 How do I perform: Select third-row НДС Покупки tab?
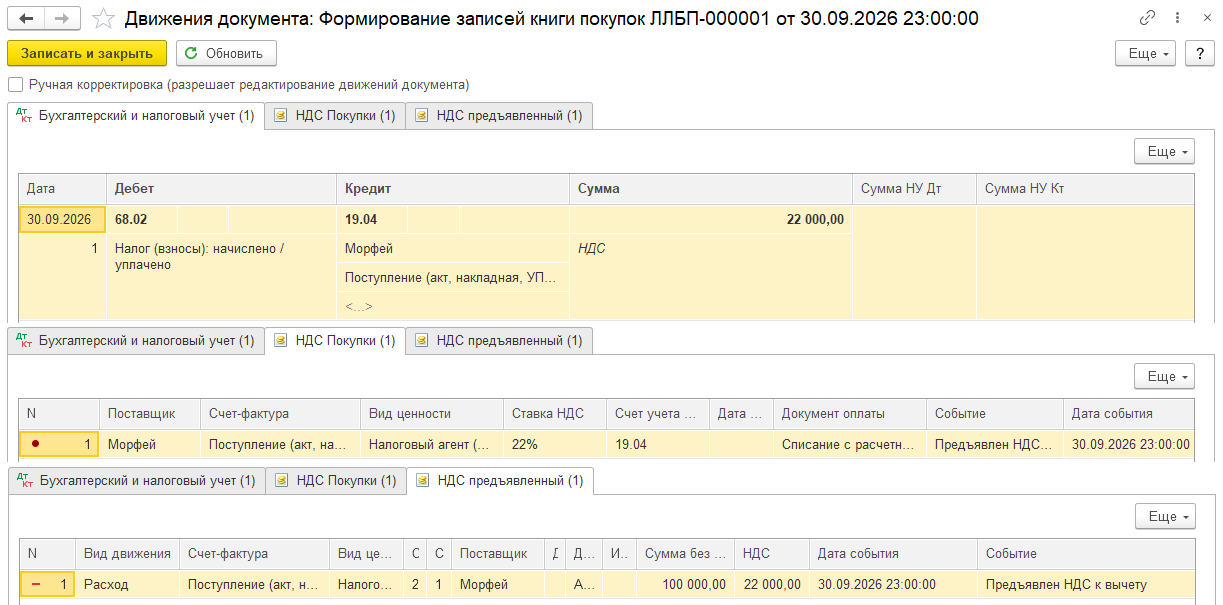(x=336, y=481)
